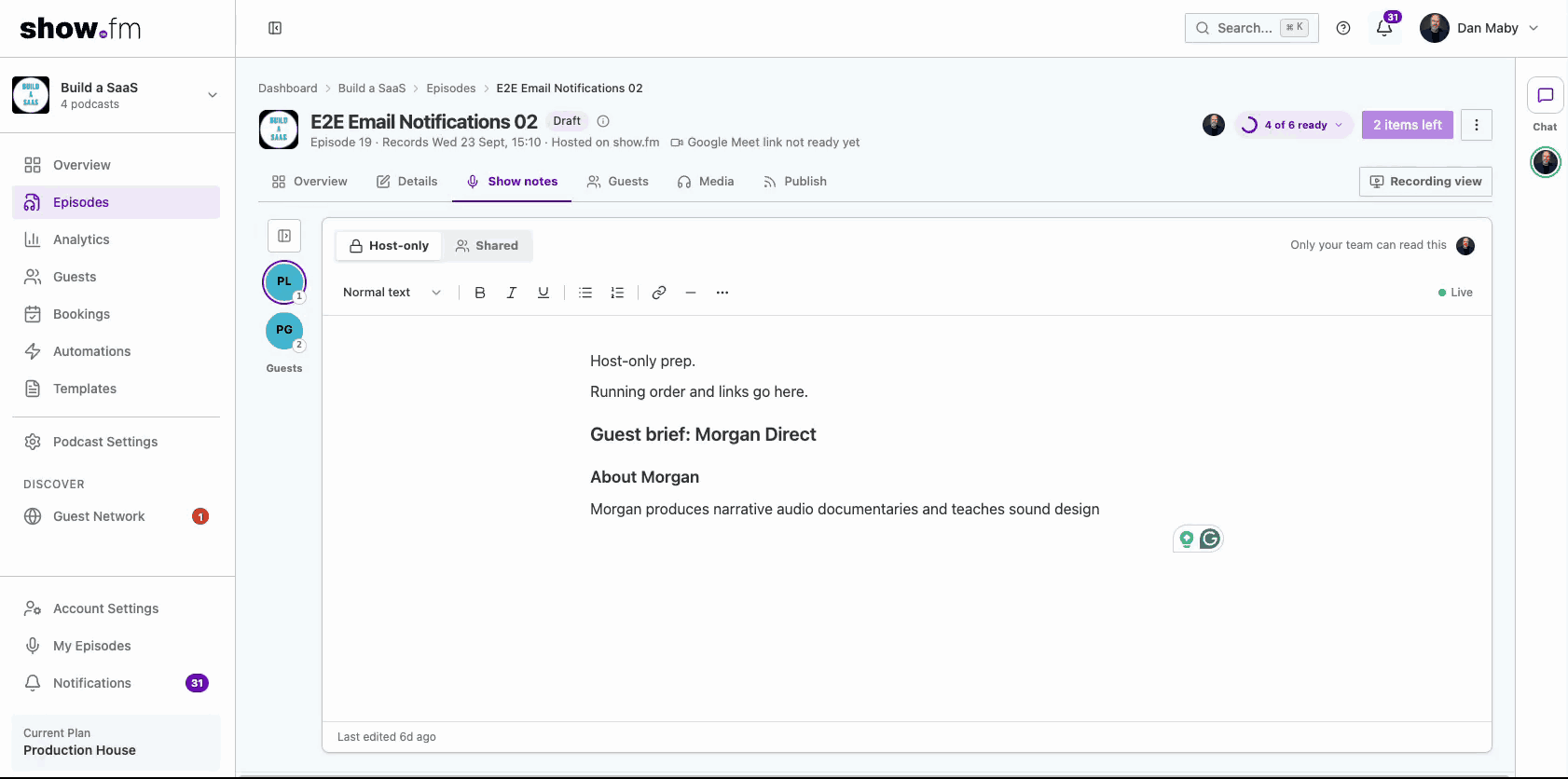This screenshot has height=779, width=1568.
Task: Open the Recording view
Action: tap(1425, 182)
